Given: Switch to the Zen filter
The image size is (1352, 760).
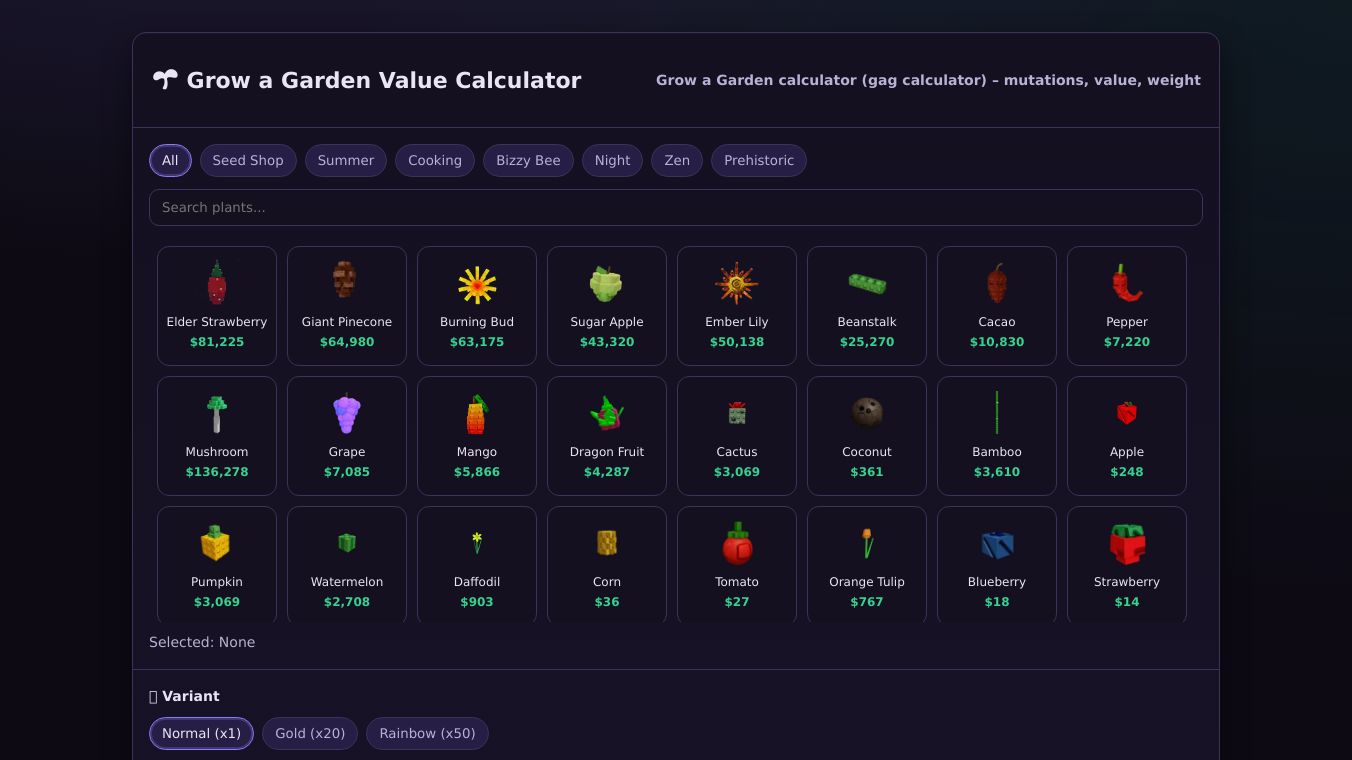Looking at the screenshot, I should tap(677, 160).
